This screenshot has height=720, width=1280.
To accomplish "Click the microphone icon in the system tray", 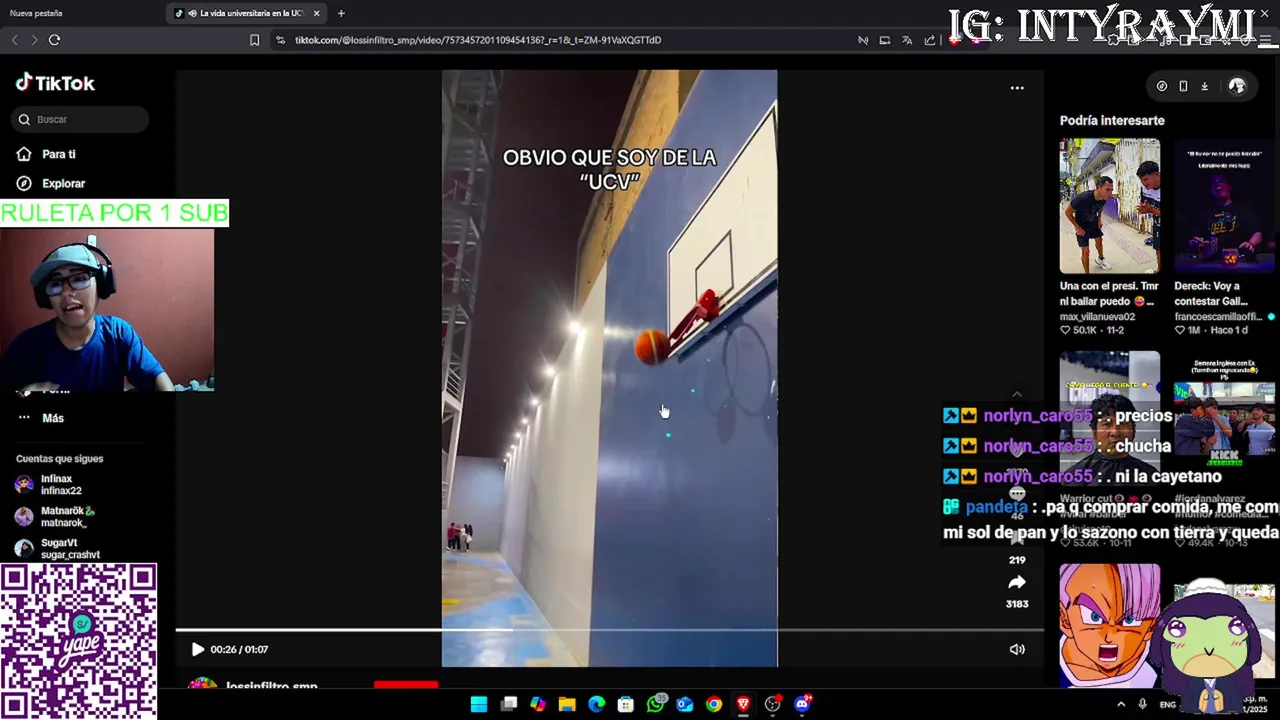I will [1142, 704].
